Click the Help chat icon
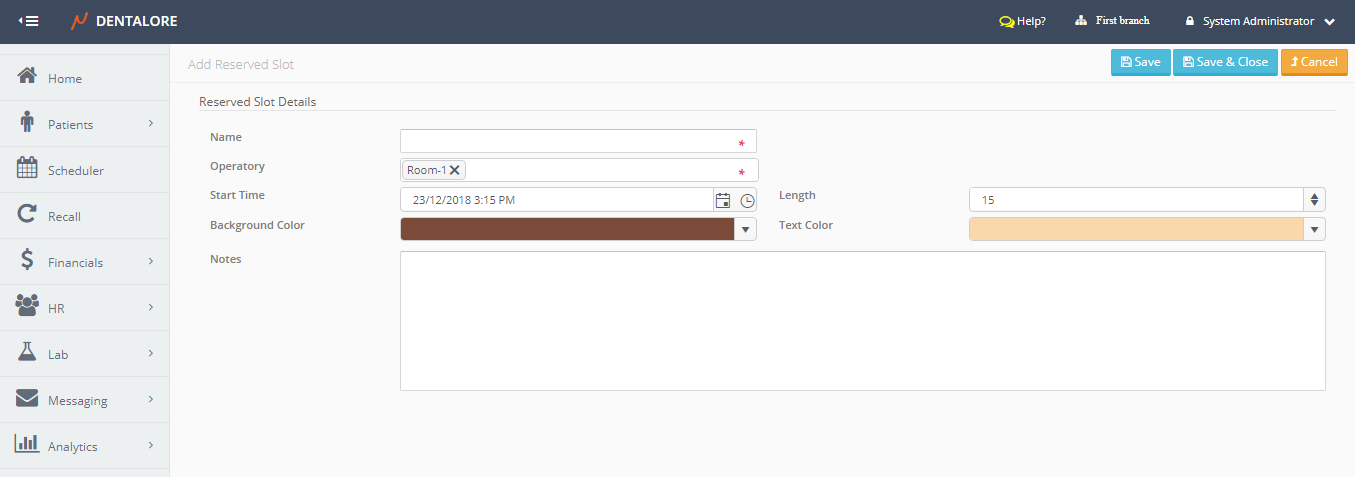The image size is (1355, 477). [x=1006, y=21]
